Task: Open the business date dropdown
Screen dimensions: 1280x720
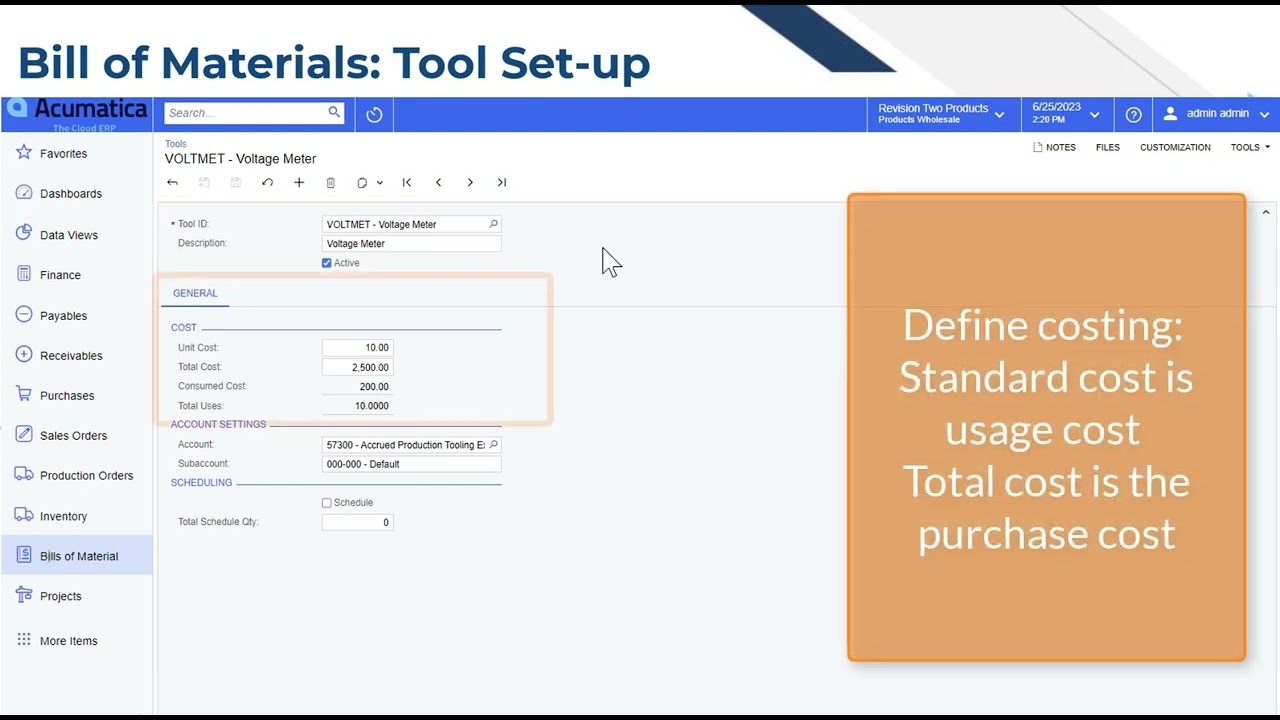Action: click(1065, 114)
